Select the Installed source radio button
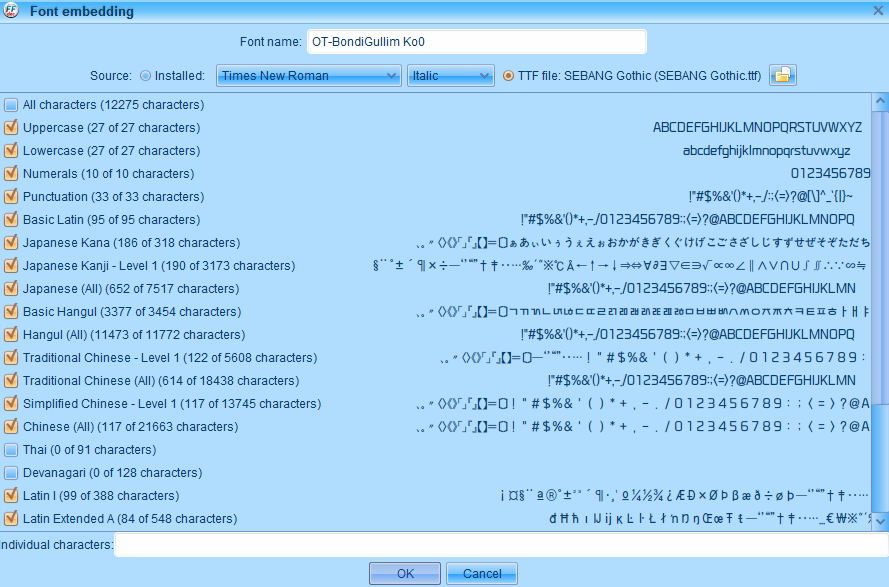 146,75
